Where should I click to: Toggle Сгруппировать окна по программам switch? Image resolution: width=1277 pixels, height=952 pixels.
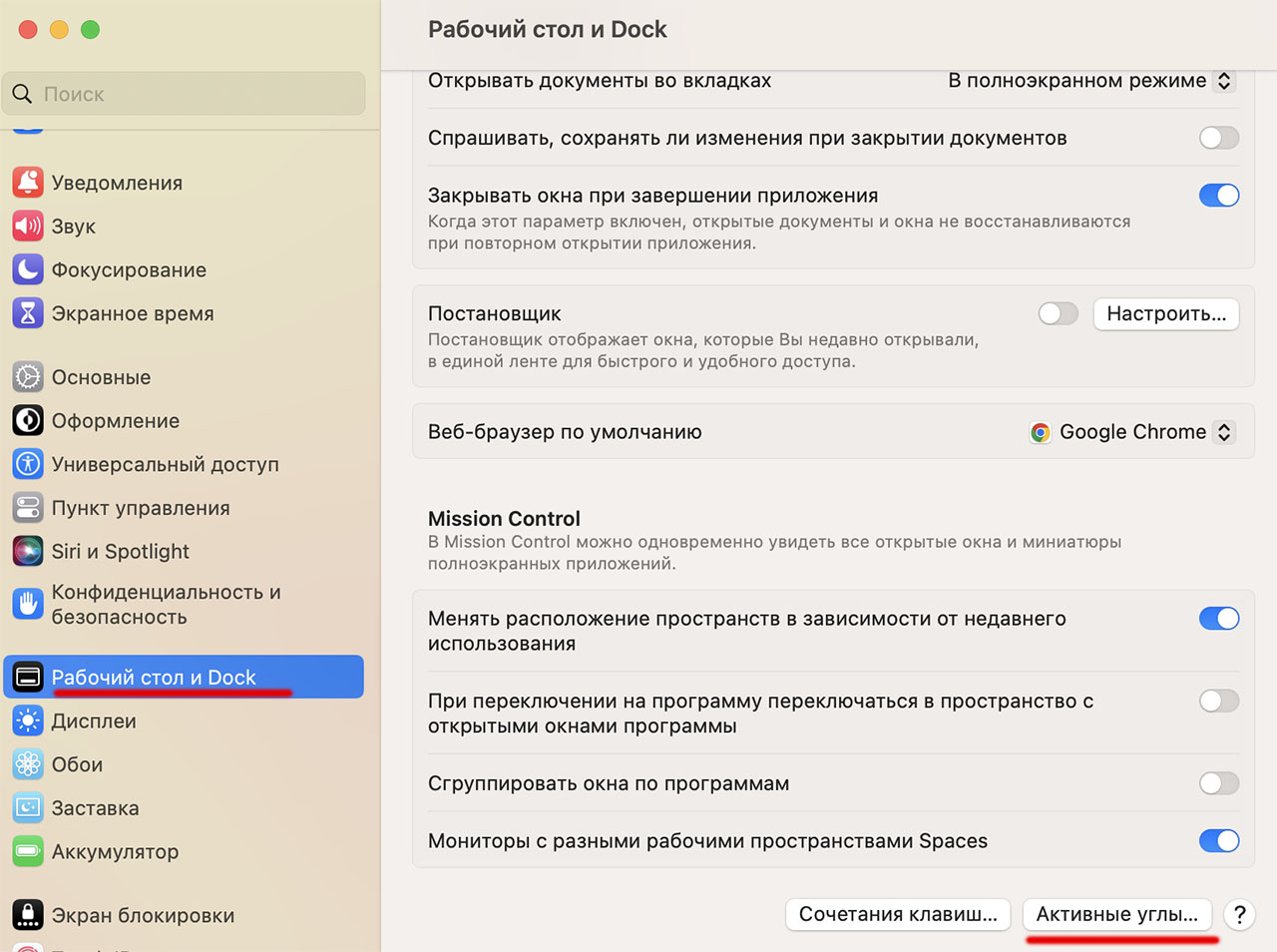[x=1218, y=783]
